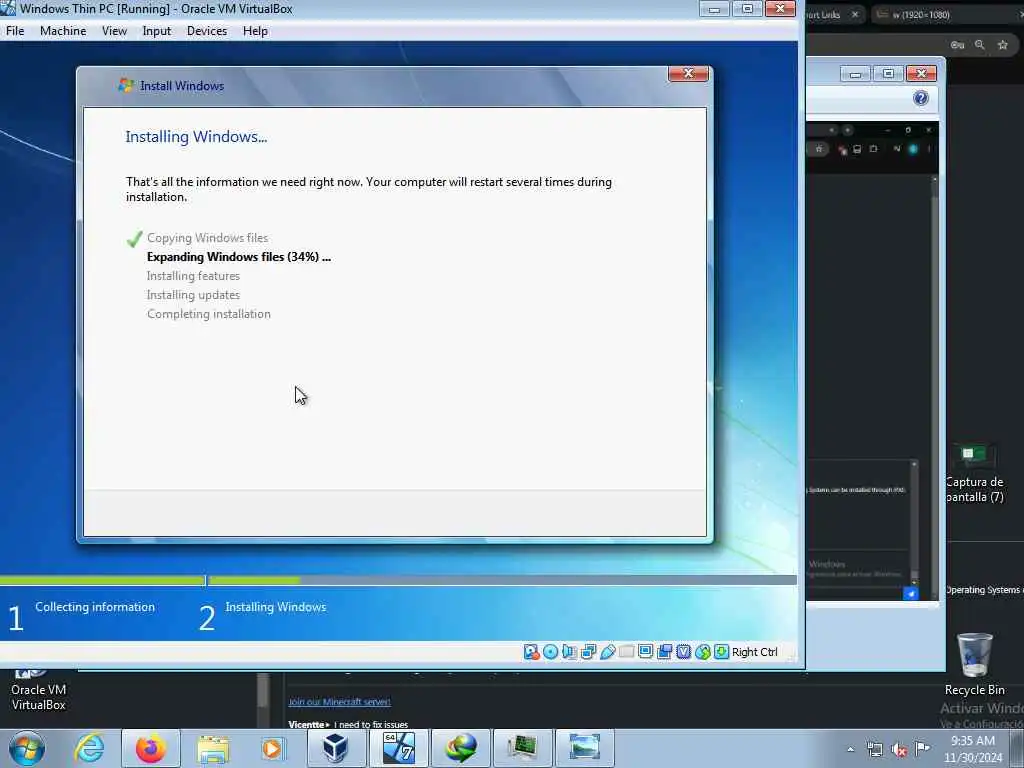The width and height of the screenshot is (1024, 768).
Task: Open the Machine menu in VirtualBox
Action: point(63,31)
